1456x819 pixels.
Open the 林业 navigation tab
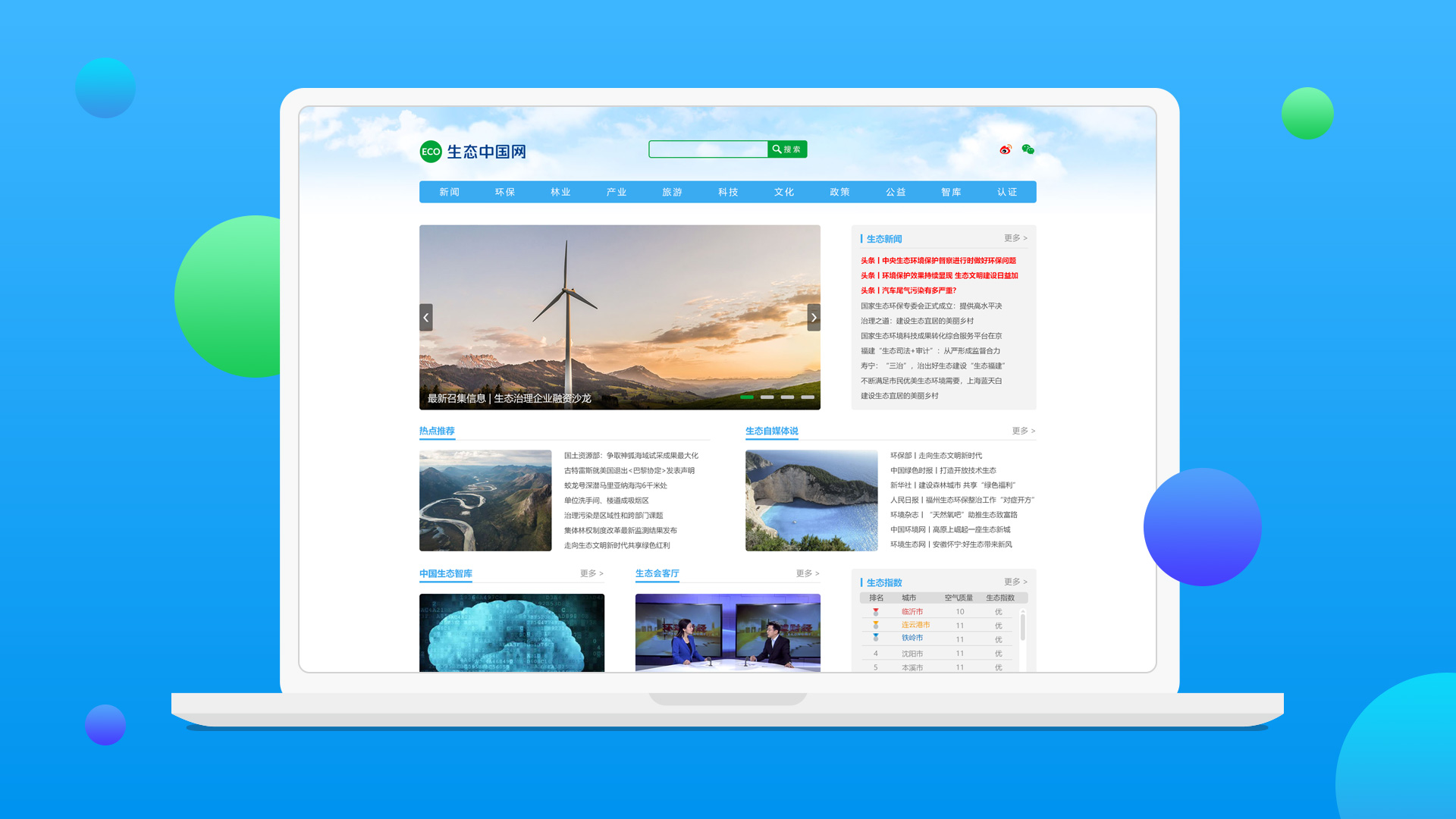click(561, 192)
